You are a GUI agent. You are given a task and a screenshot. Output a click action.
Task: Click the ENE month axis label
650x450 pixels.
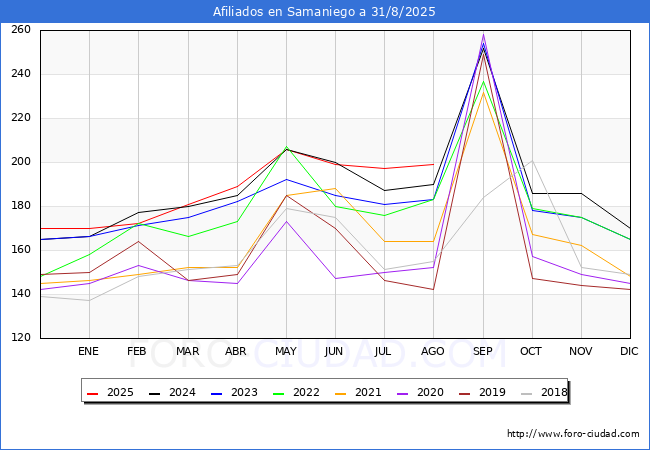pyautogui.click(x=89, y=352)
